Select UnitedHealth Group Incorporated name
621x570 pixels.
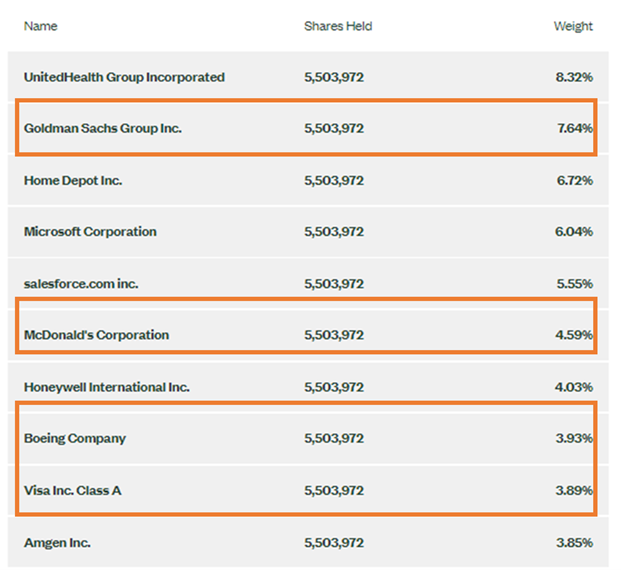tap(124, 77)
